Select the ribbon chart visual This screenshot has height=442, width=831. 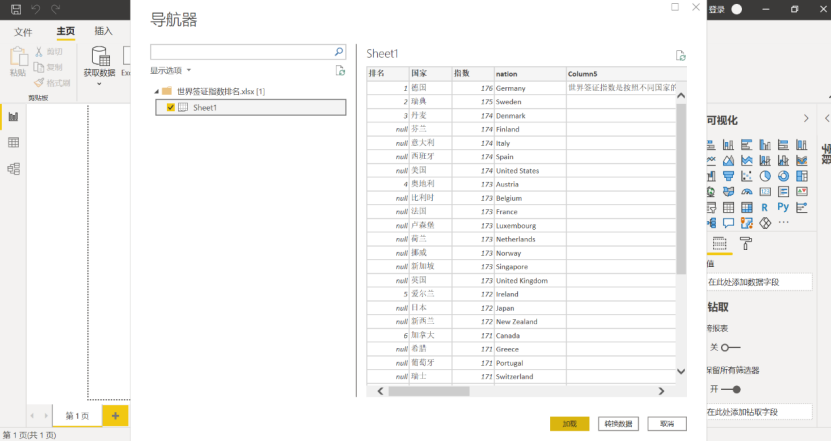click(802, 160)
